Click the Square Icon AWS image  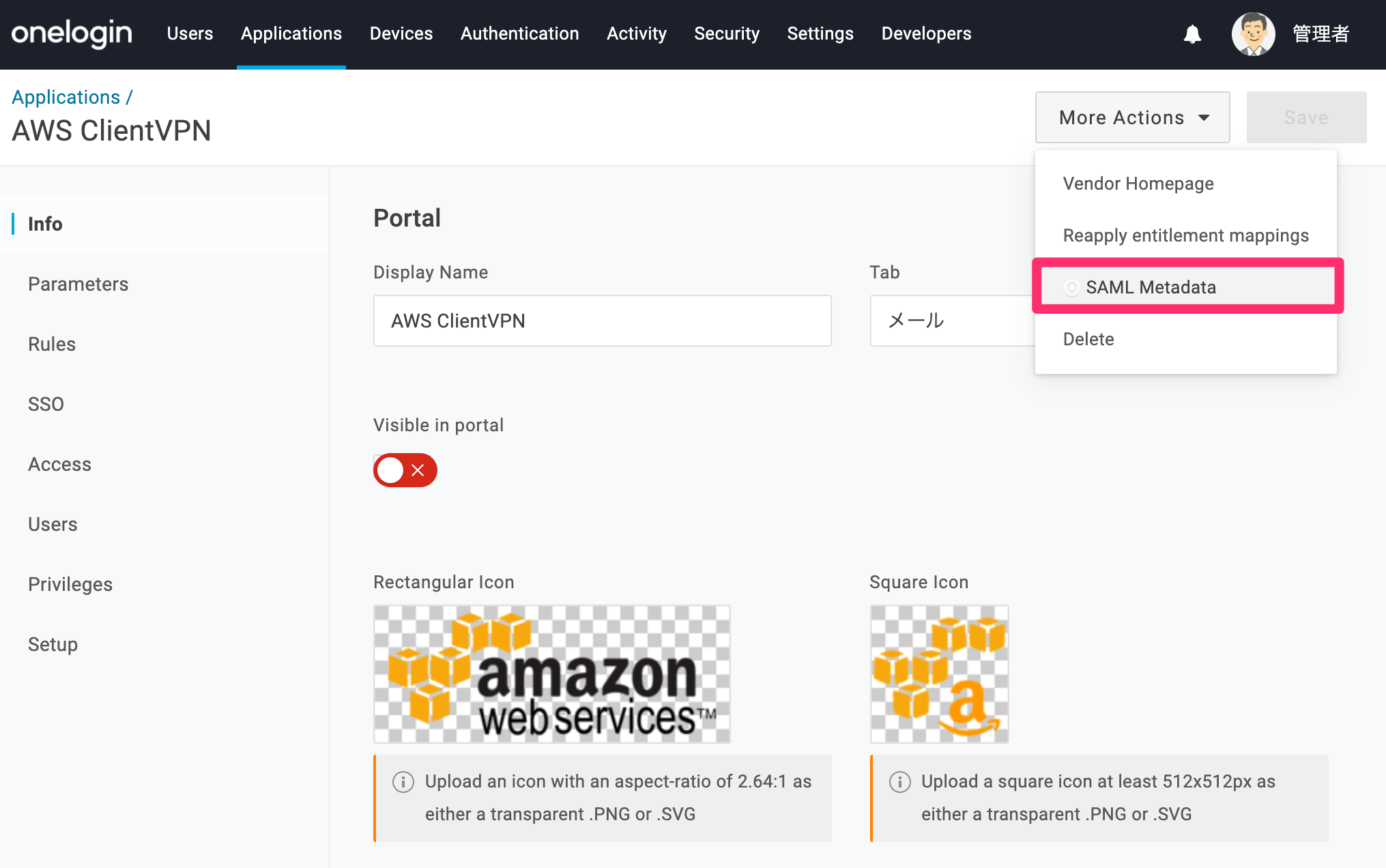point(940,674)
